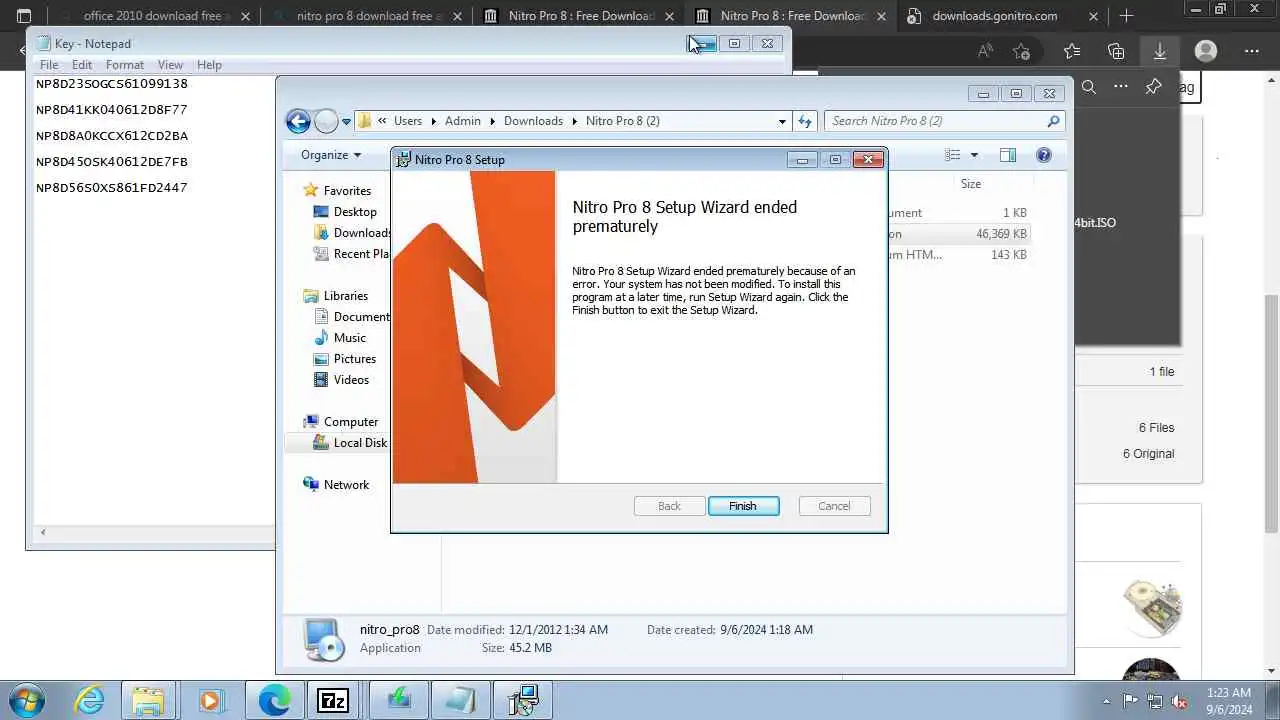Screen dimensions: 1280x720
Task: Open the Organize dropdown menu
Action: [x=331, y=155]
